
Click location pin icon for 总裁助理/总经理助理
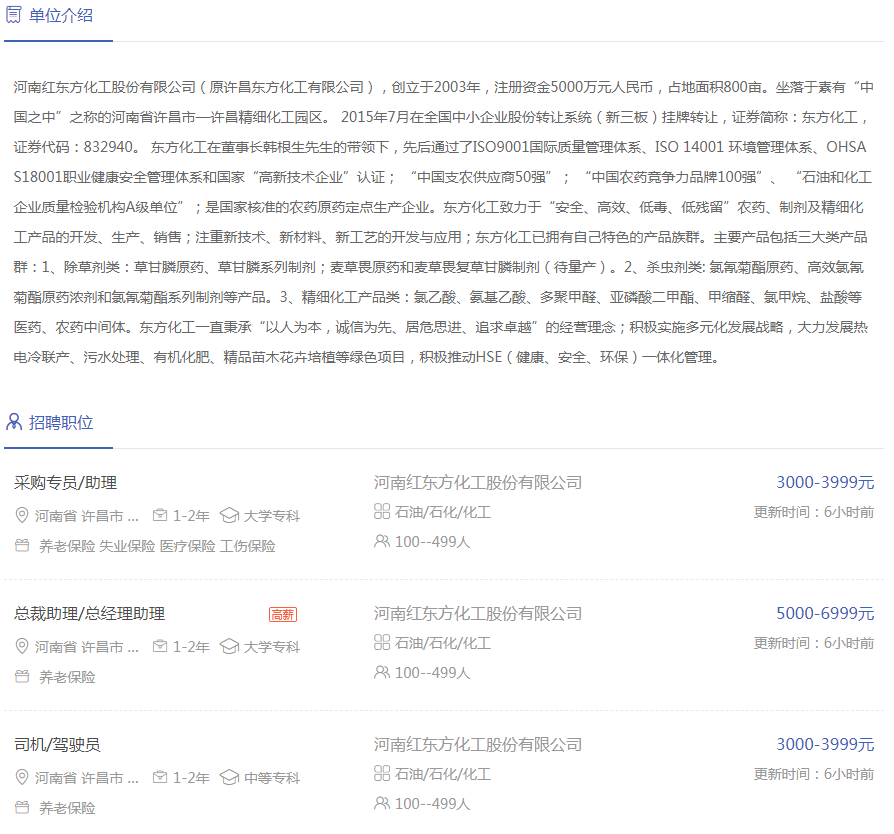[22, 646]
